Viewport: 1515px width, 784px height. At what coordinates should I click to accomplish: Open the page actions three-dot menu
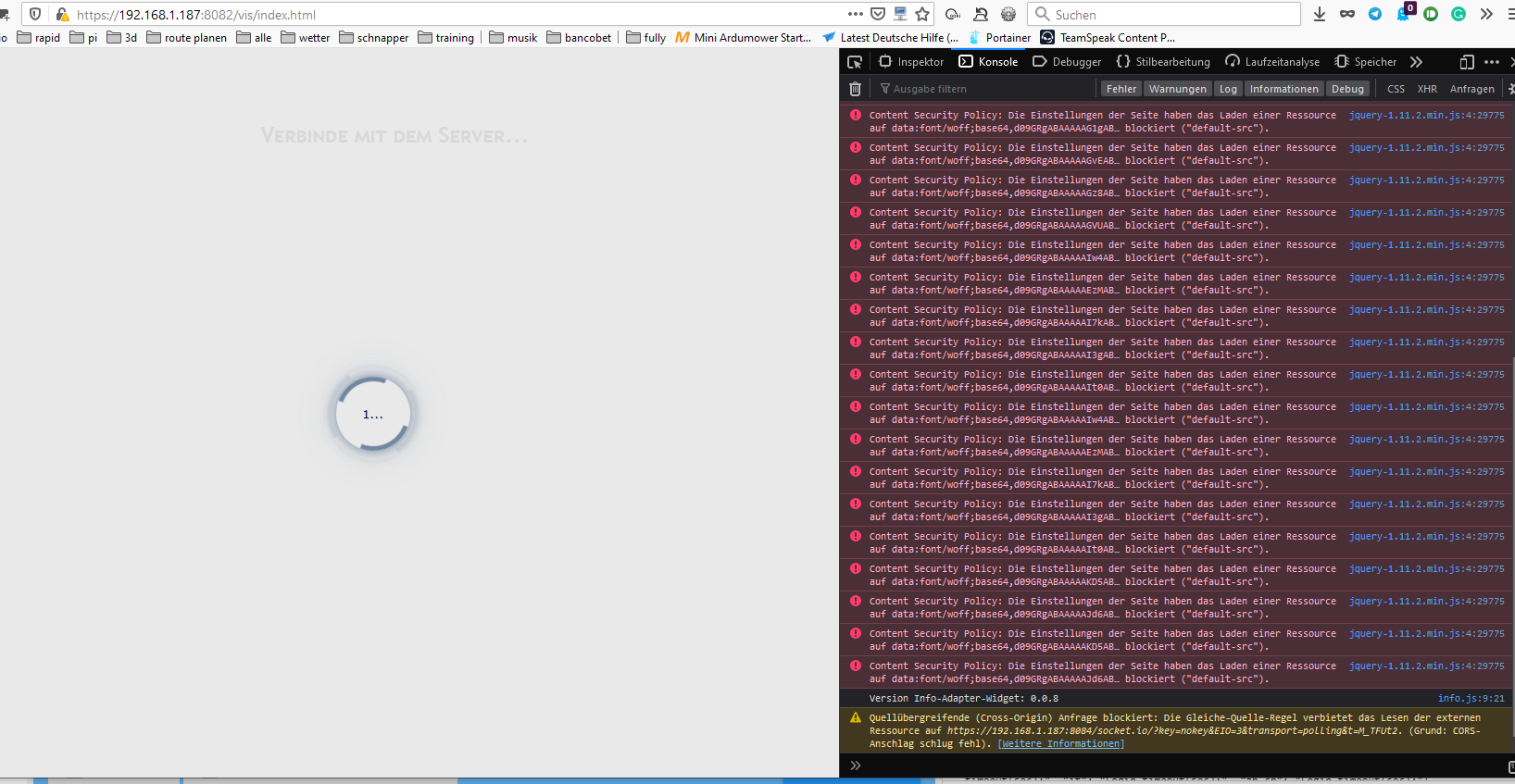click(x=855, y=14)
